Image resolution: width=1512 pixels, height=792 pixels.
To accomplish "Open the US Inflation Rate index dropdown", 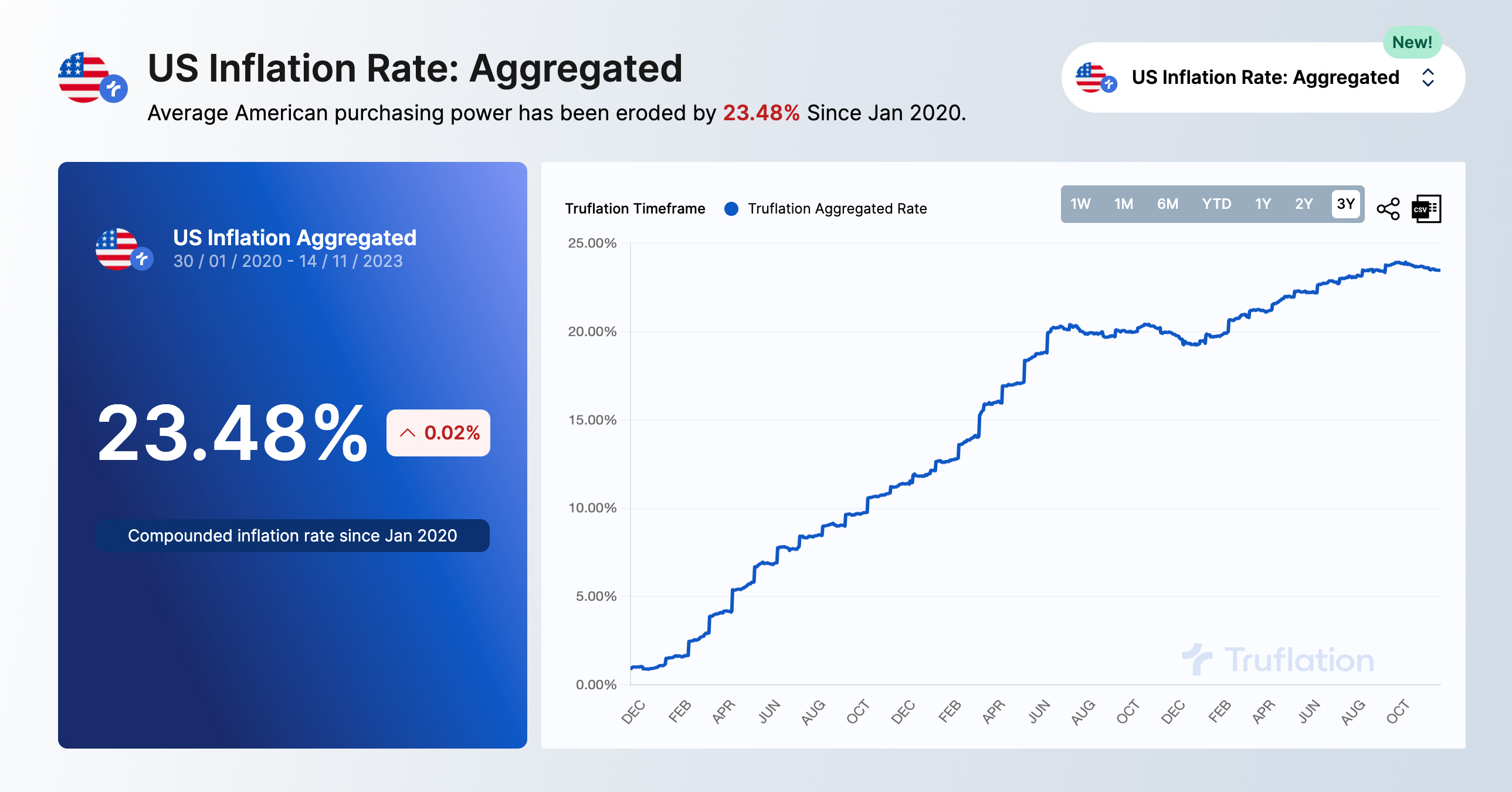I will (x=1262, y=77).
